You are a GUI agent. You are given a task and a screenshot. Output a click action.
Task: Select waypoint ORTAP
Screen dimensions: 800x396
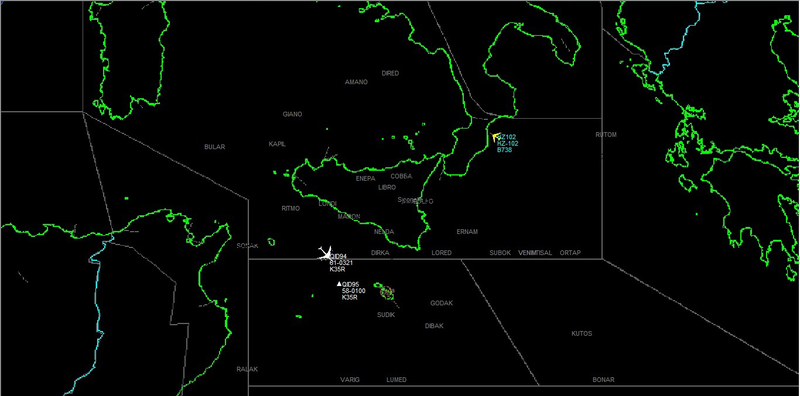coord(570,253)
